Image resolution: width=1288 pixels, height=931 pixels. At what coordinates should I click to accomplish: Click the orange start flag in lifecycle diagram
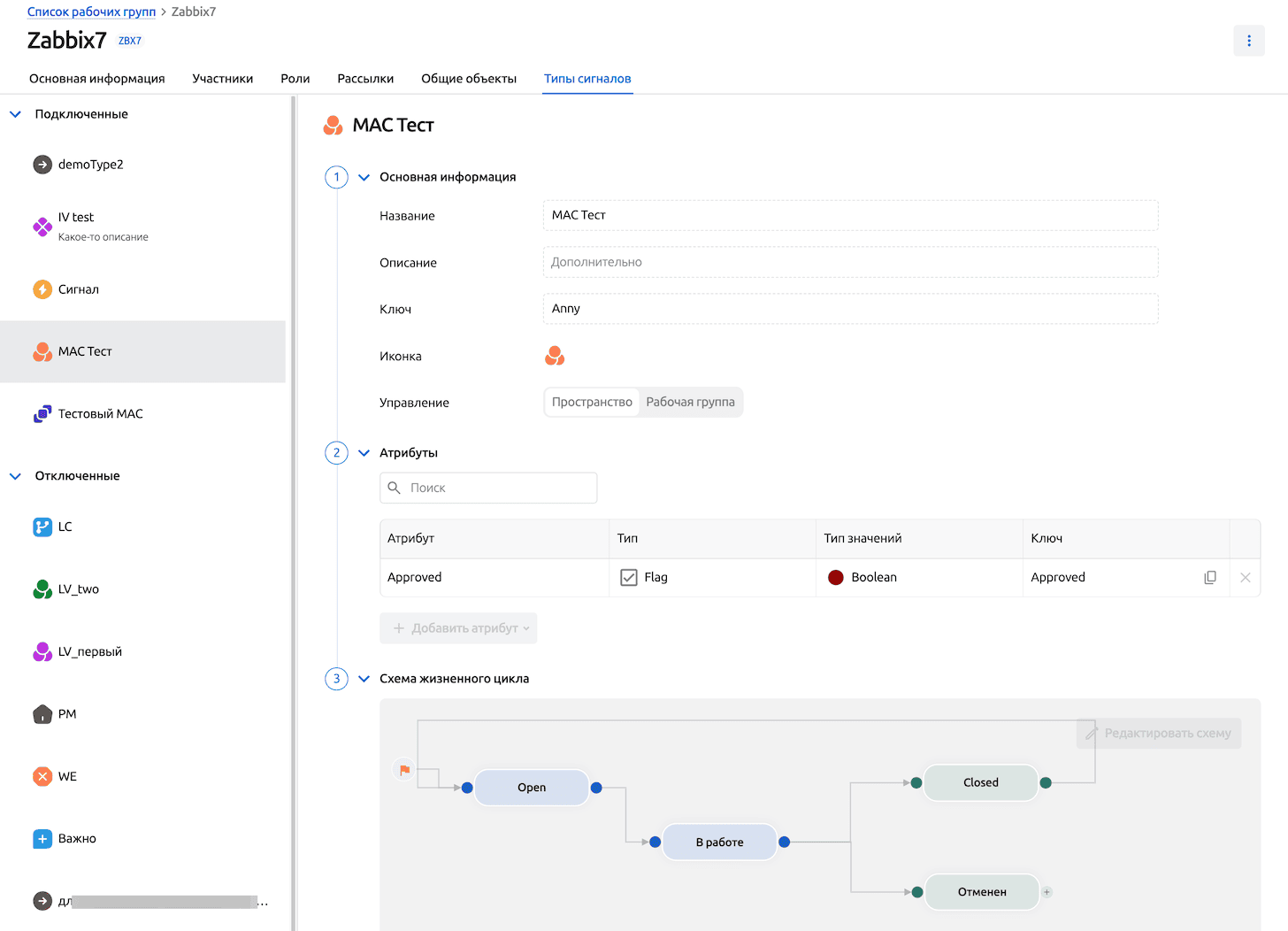coord(404,770)
